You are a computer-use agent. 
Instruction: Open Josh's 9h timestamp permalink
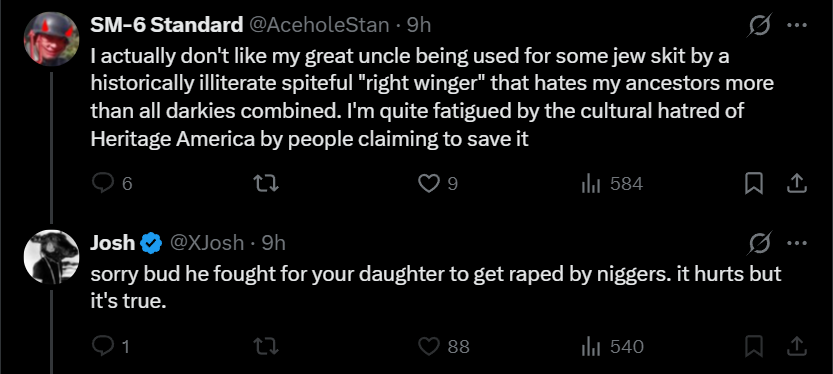pyautogui.click(x=274, y=243)
